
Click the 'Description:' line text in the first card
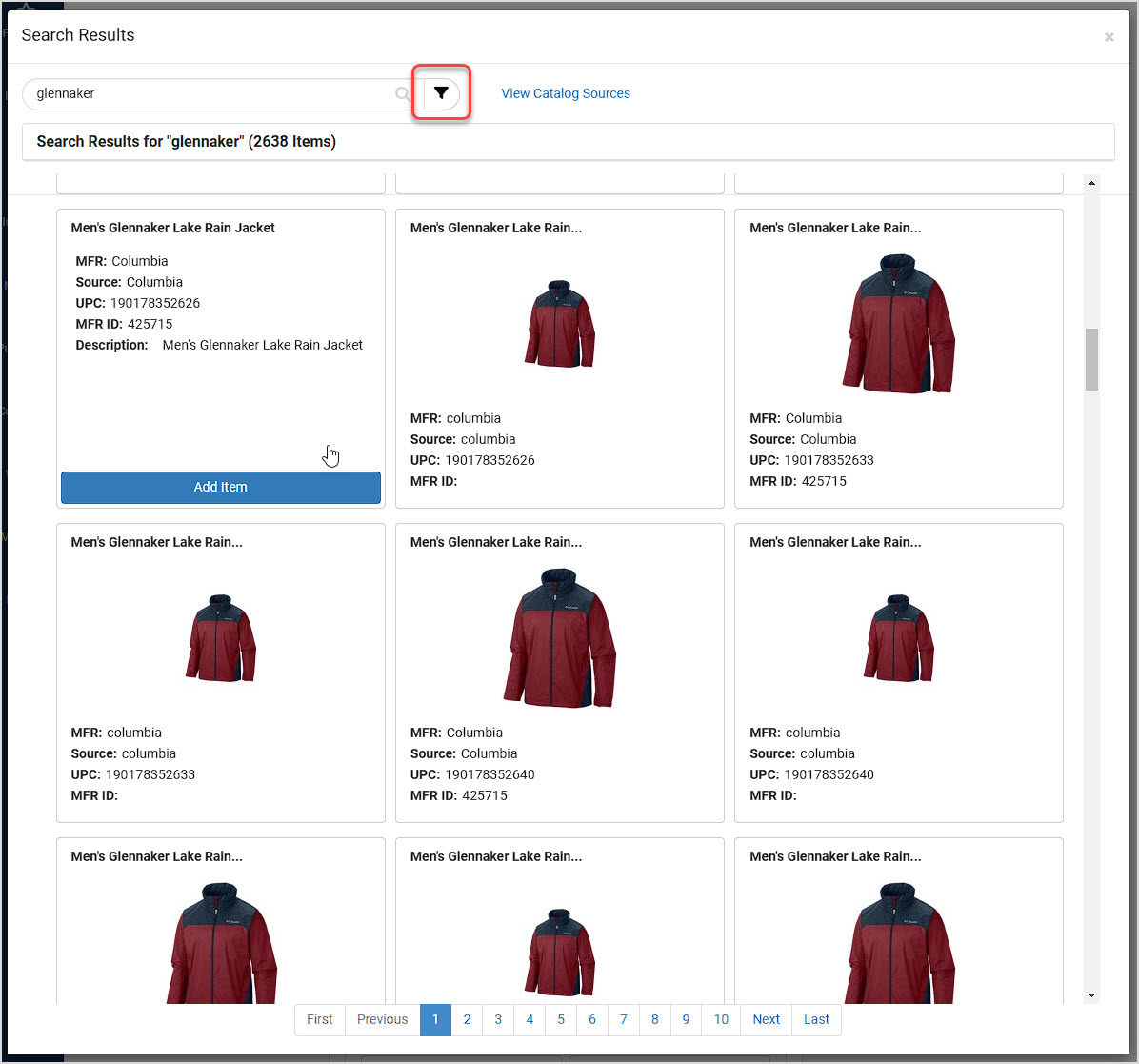coord(219,345)
